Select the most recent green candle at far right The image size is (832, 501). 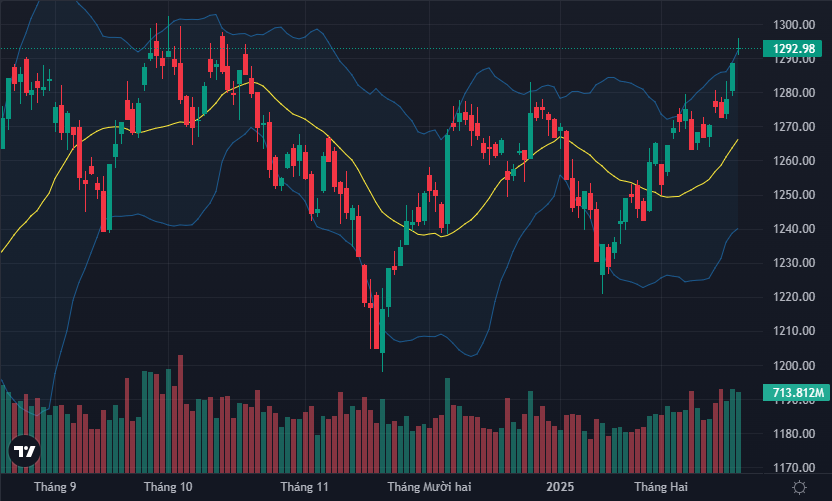point(733,77)
